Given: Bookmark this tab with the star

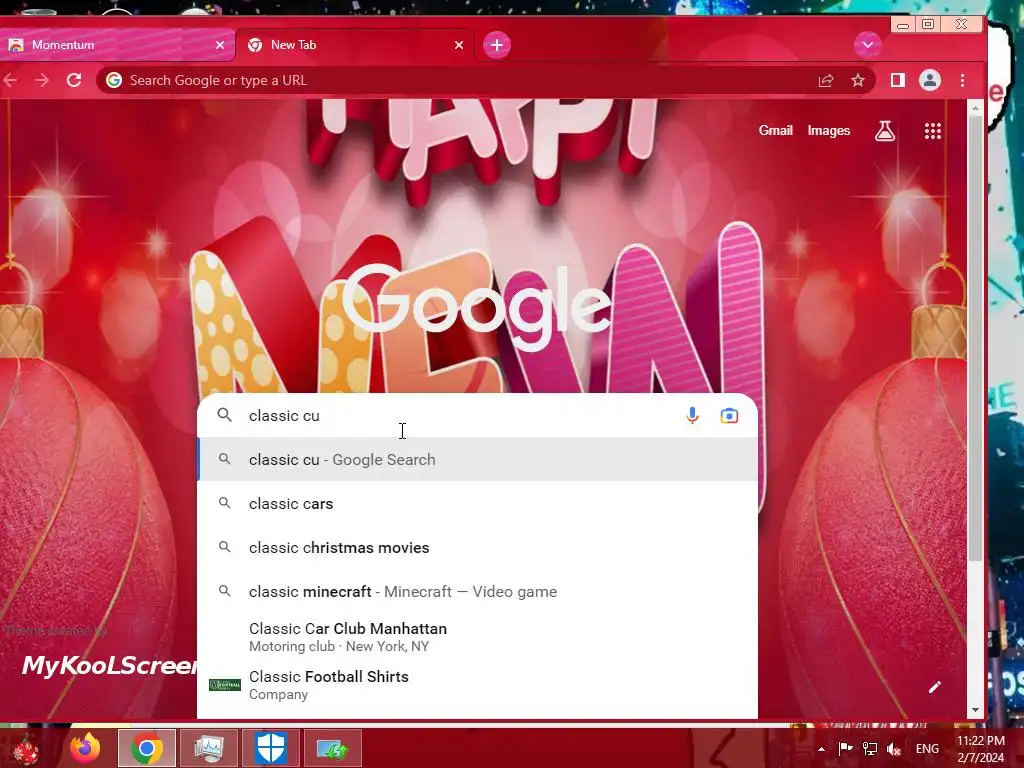Looking at the screenshot, I should point(857,80).
